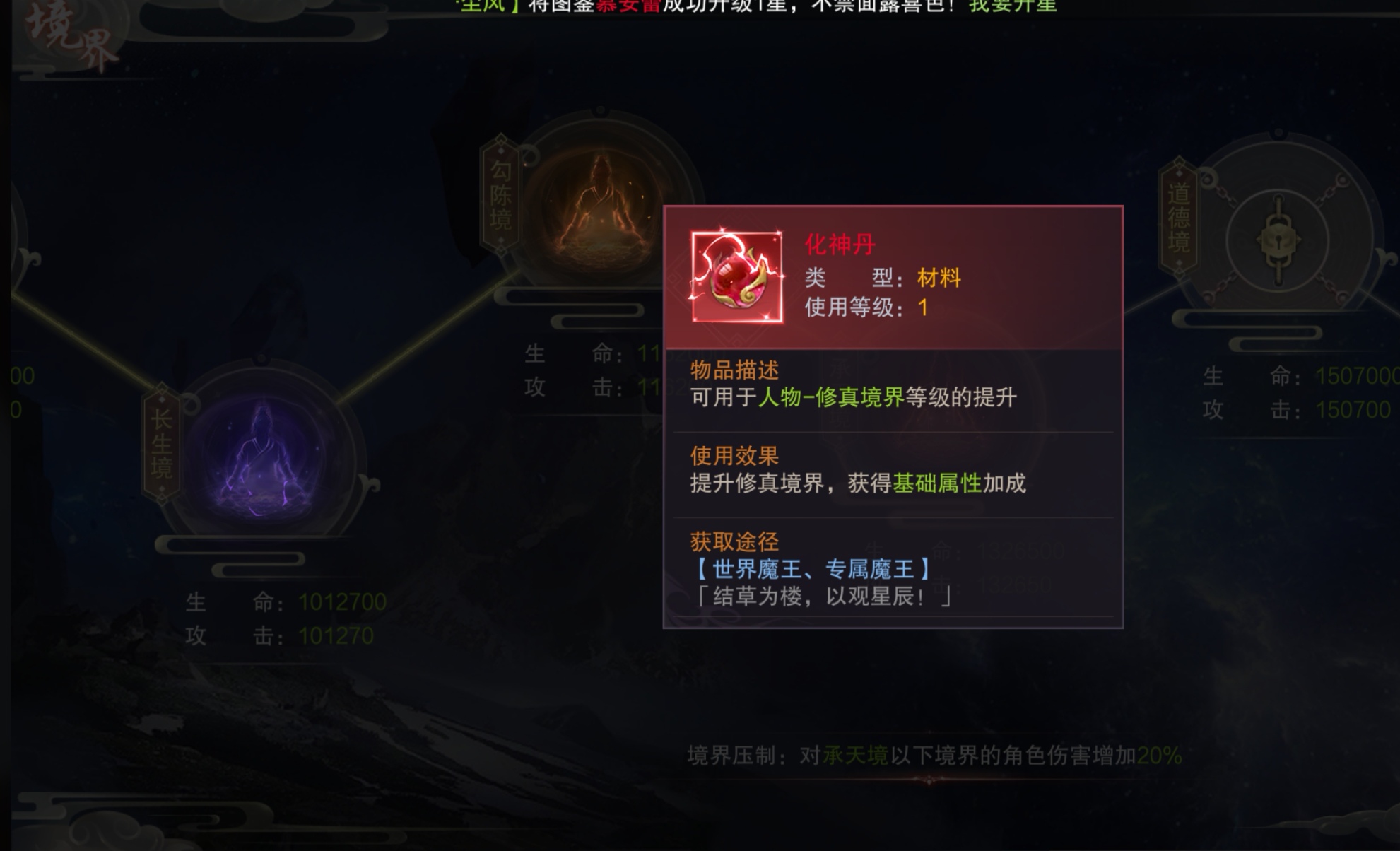This screenshot has height=851, width=1400.
Task: Click the 境界压制 承天境 description text
Action: pos(934,756)
